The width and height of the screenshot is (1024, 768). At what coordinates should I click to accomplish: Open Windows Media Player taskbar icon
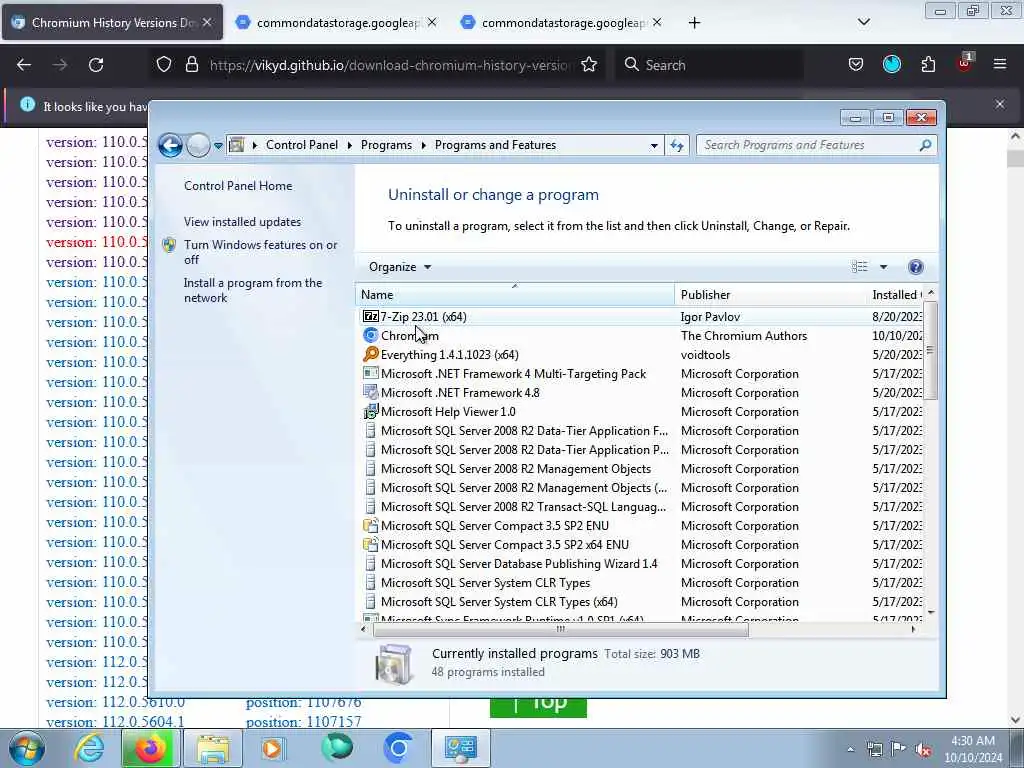[273, 748]
